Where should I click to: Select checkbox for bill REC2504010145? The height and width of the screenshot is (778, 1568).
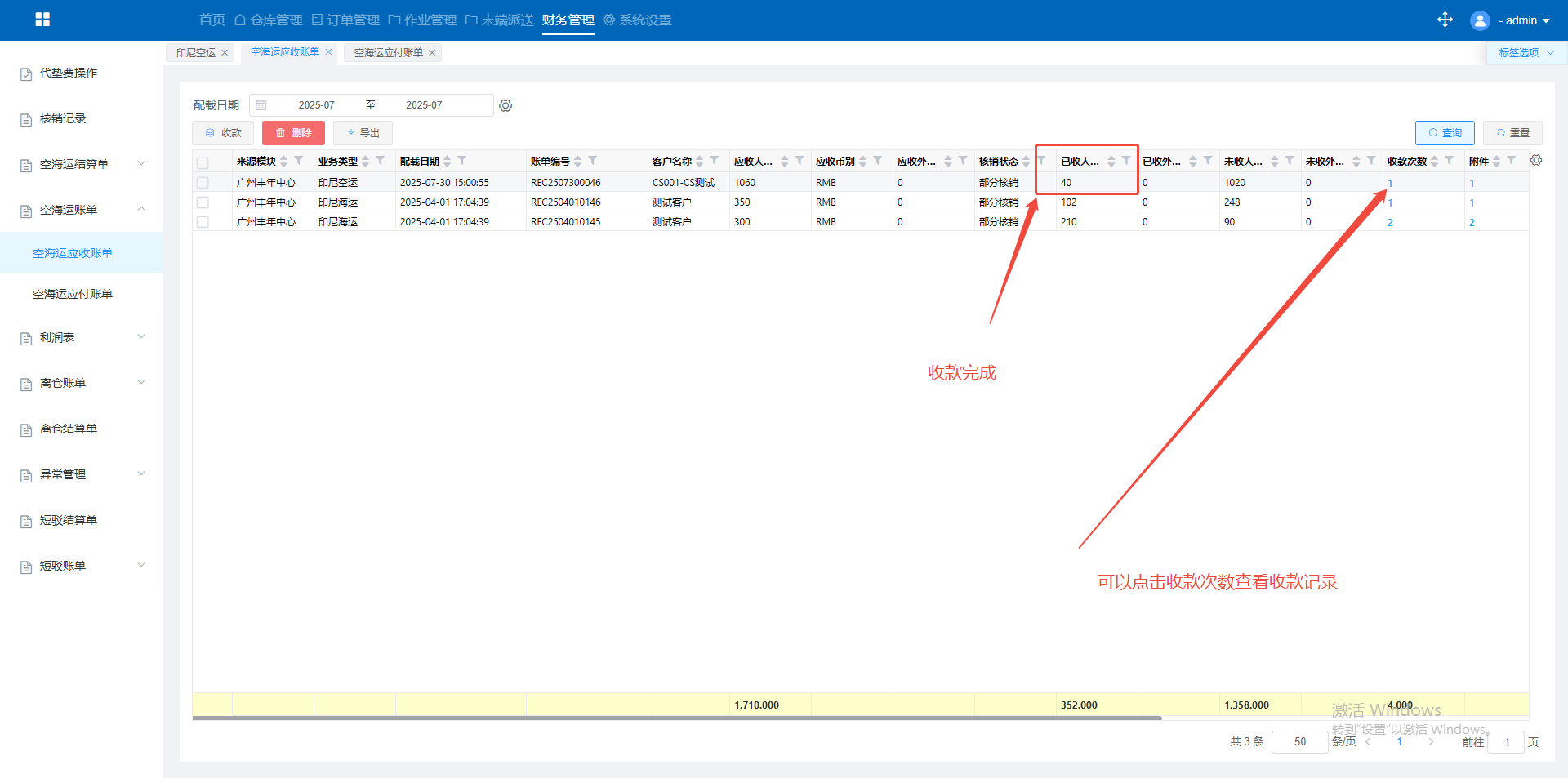click(x=203, y=222)
